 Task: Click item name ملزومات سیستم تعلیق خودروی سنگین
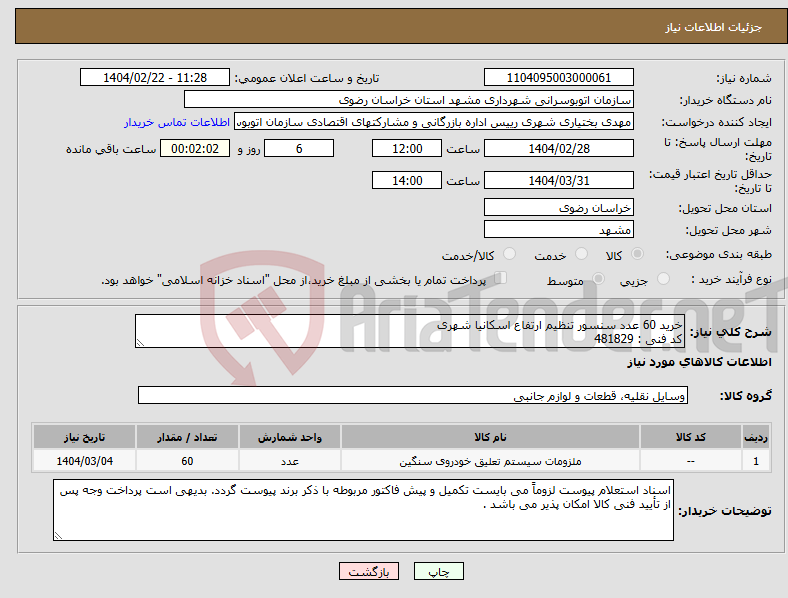pos(490,461)
